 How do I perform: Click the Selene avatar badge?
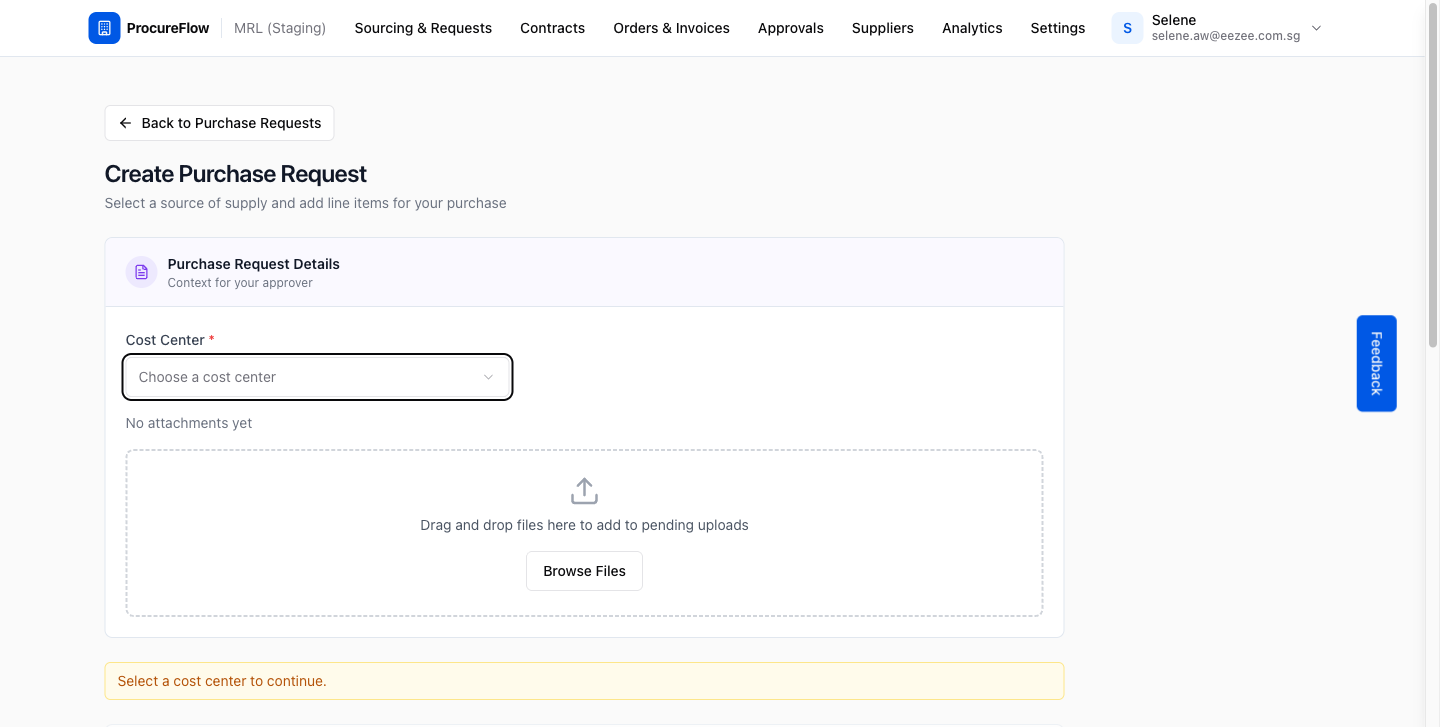[1127, 28]
